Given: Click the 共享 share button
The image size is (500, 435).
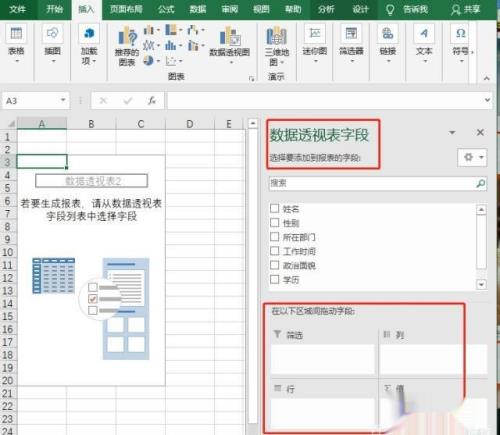Looking at the screenshot, I should coord(465,9).
